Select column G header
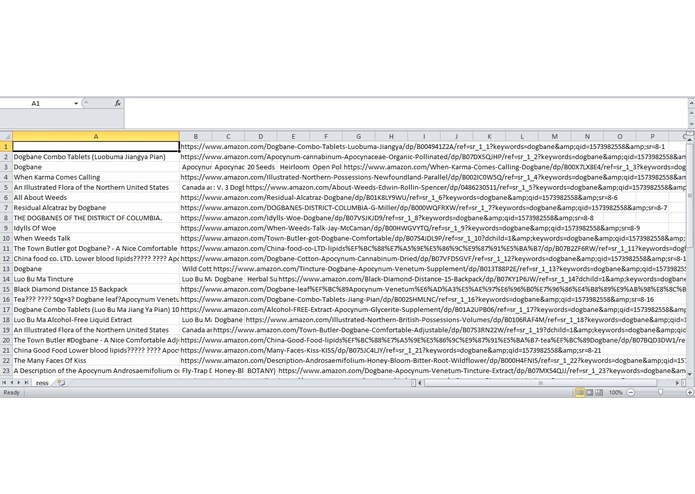 click(x=359, y=136)
